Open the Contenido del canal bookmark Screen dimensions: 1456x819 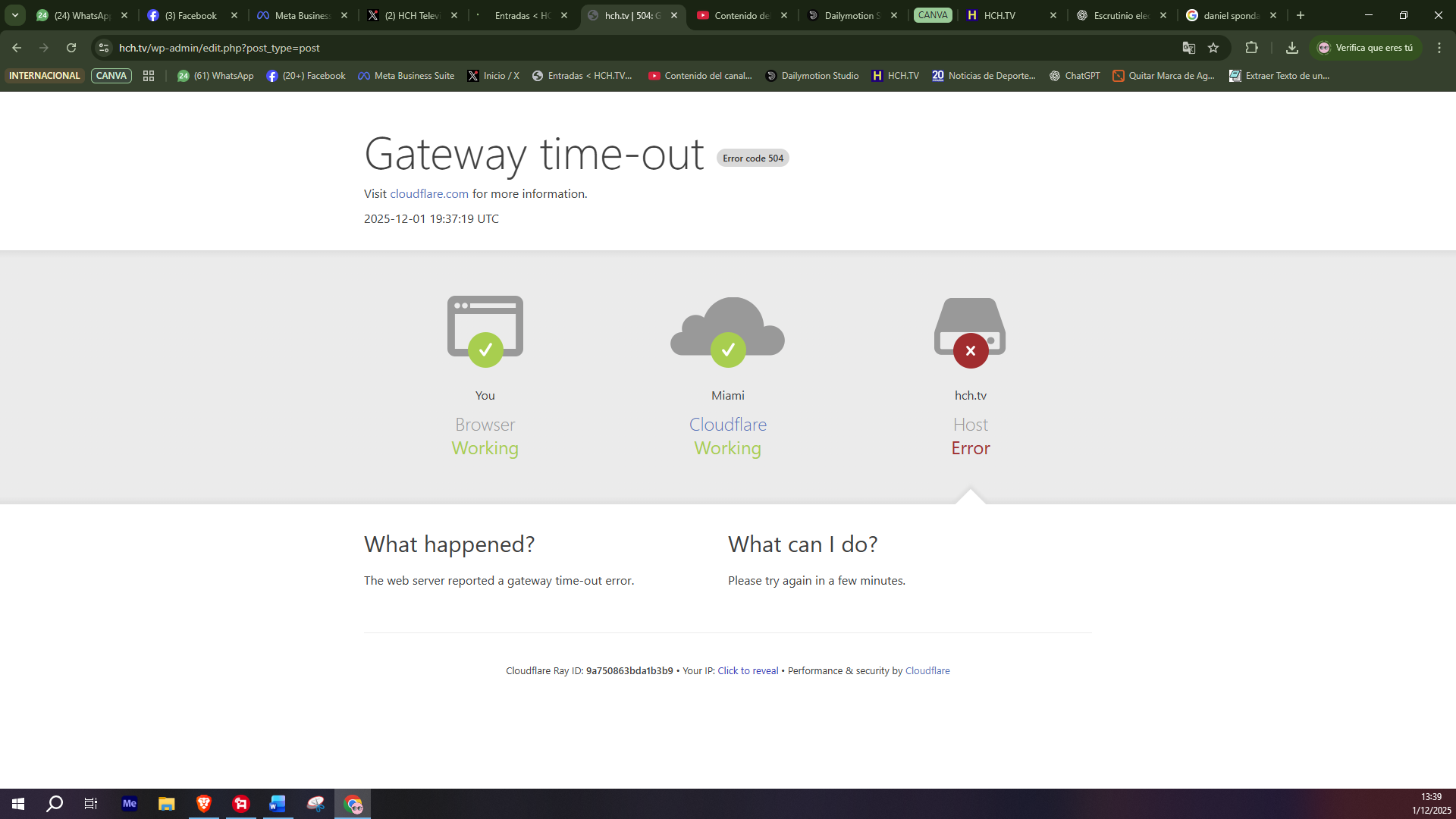(x=700, y=76)
